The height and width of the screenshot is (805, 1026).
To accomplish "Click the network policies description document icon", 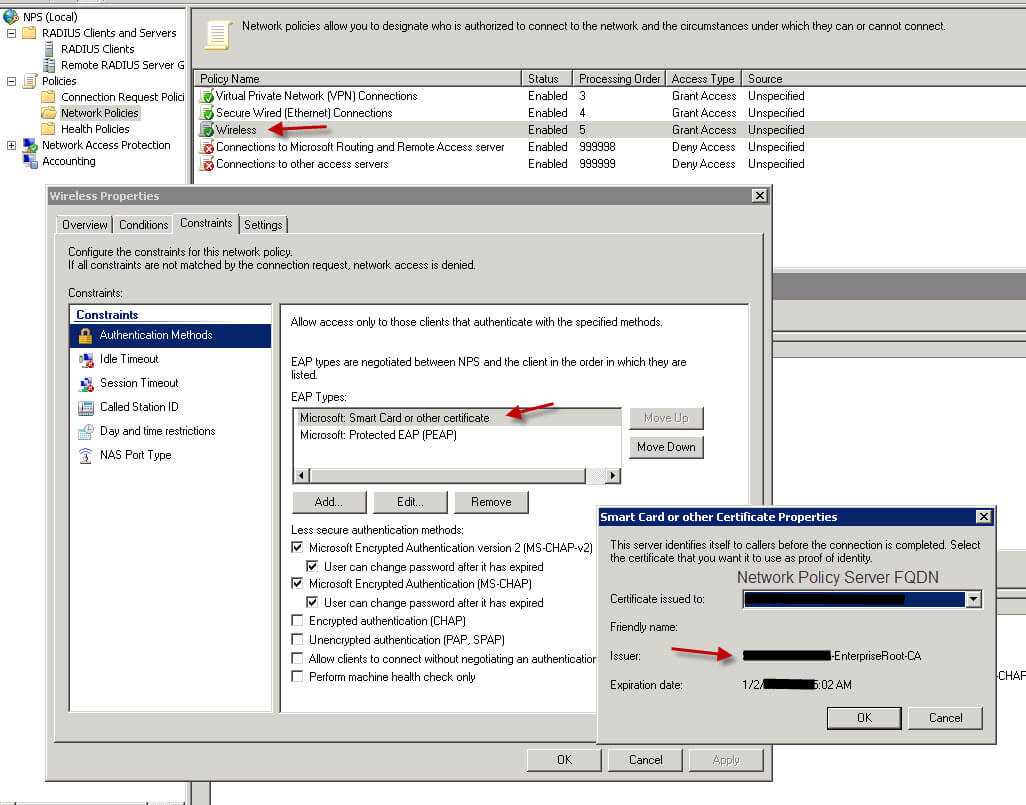I will click(218, 35).
